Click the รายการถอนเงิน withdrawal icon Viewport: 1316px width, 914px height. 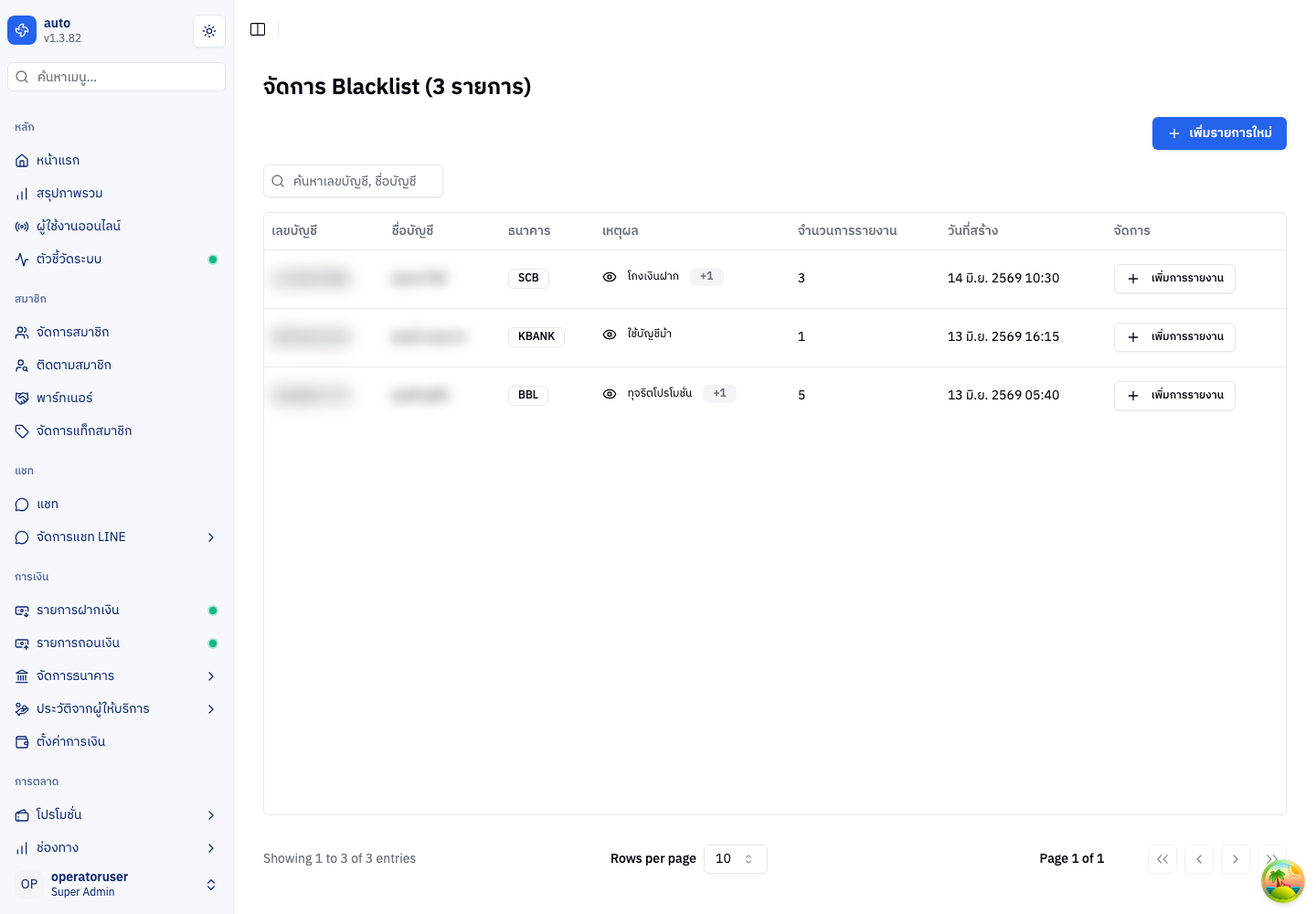[x=22, y=643]
